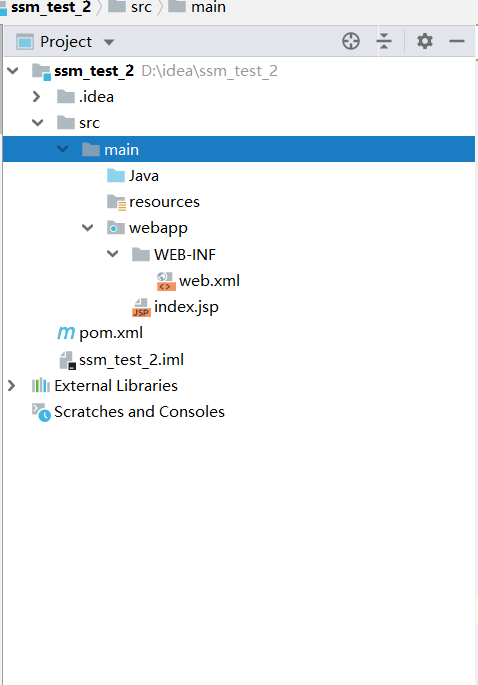This screenshot has height=685, width=478.
Task: Click the src folder icon in tree
Action: click(x=66, y=123)
